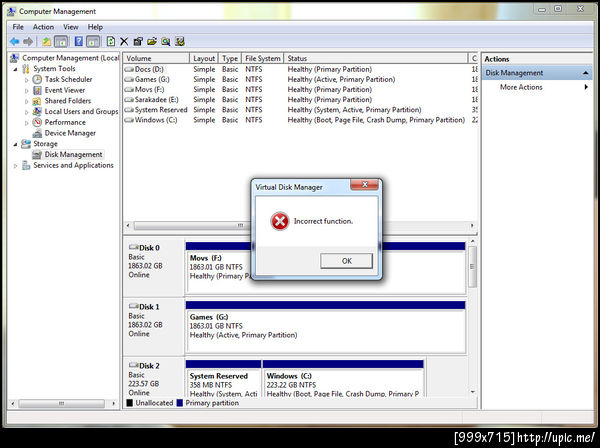Open the View menu

pyautogui.click(x=71, y=27)
